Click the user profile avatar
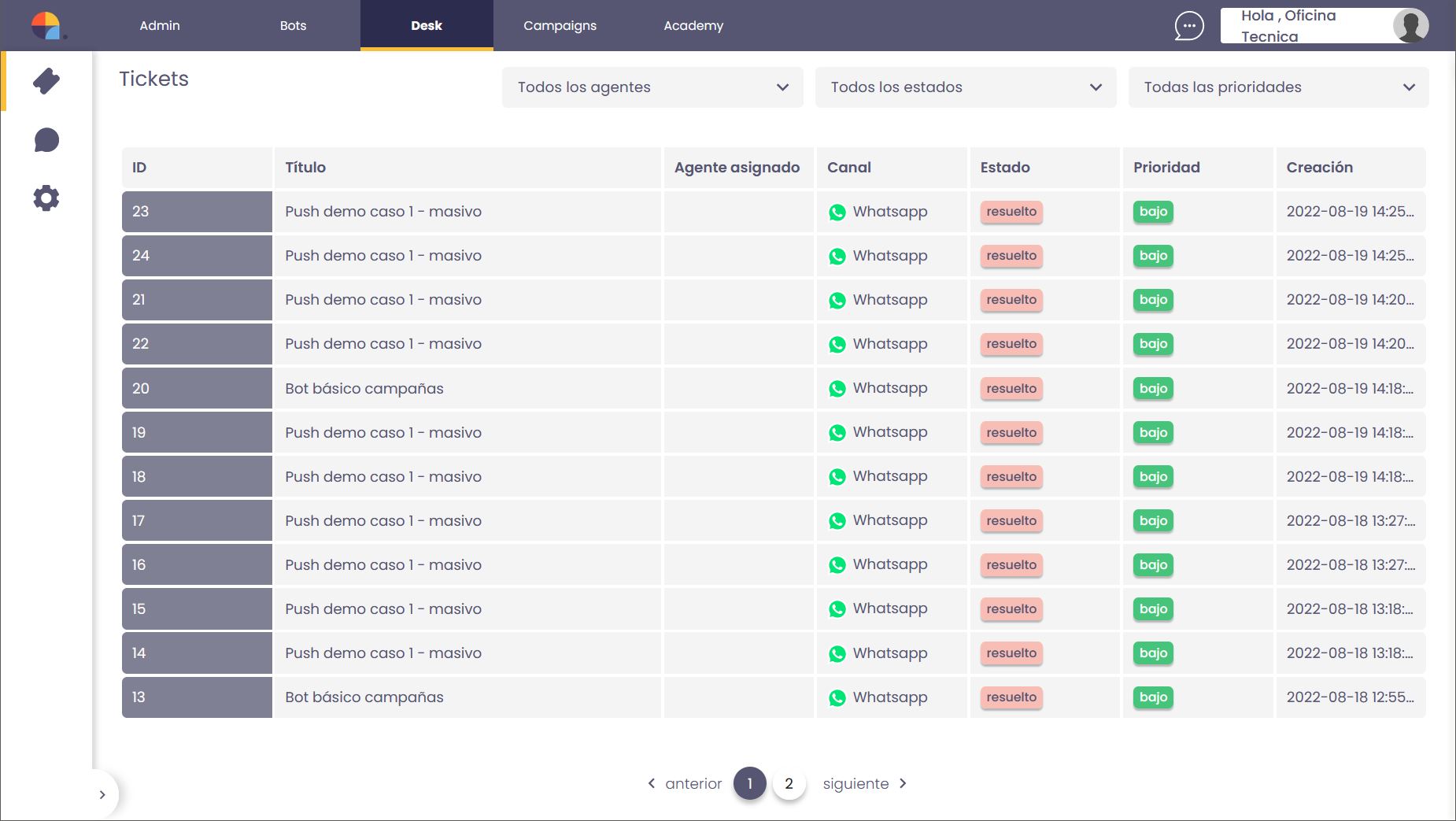The height and width of the screenshot is (821, 1456). tap(1410, 26)
